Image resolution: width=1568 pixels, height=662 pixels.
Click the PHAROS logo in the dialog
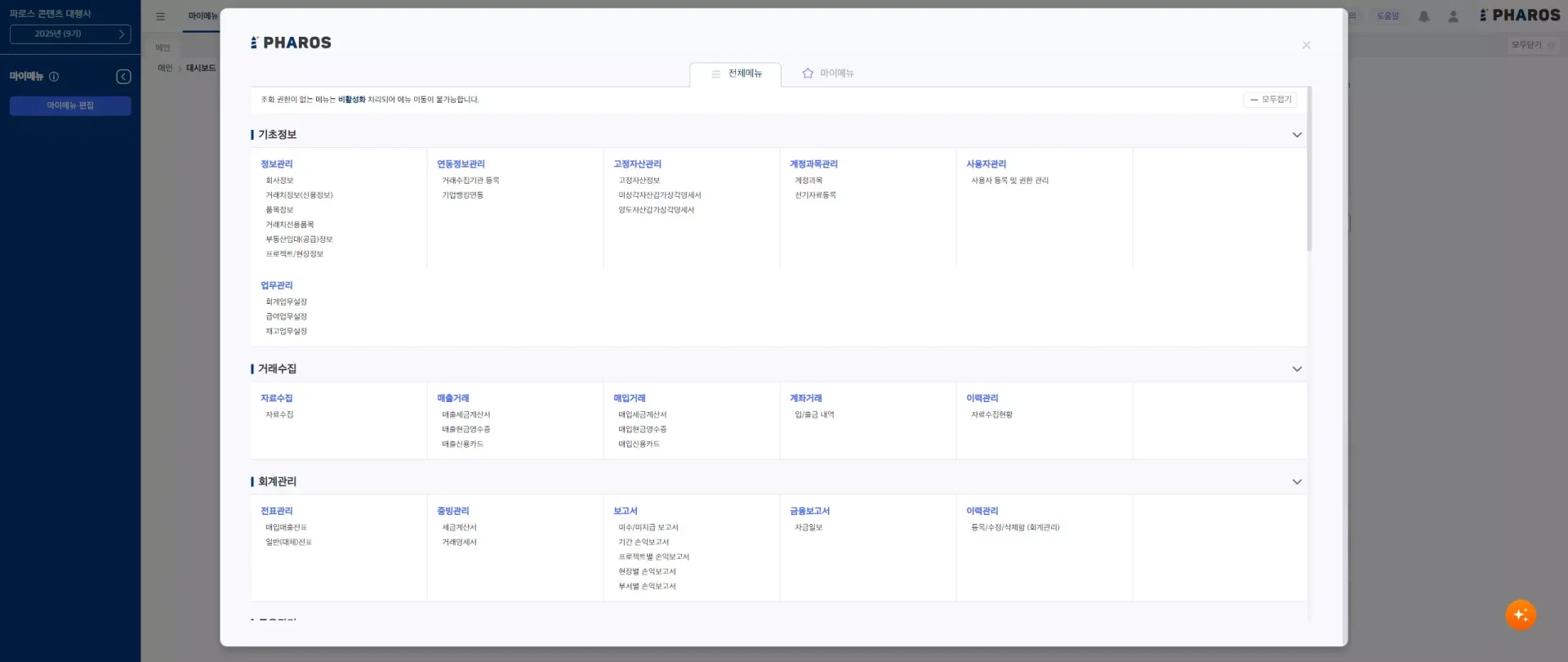291,43
